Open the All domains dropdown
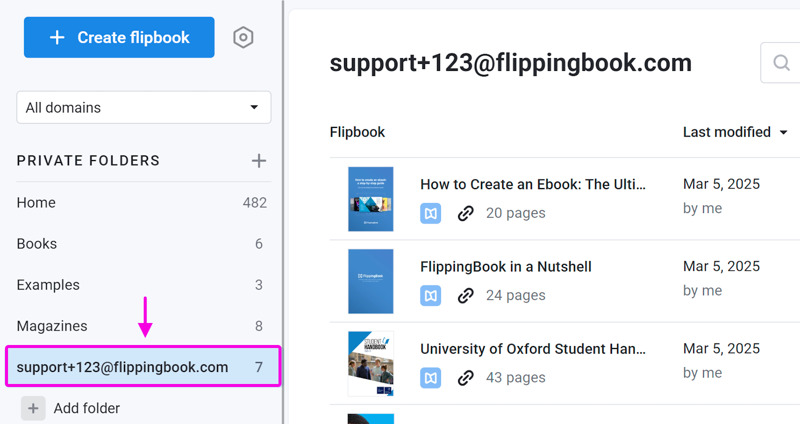 coord(144,107)
